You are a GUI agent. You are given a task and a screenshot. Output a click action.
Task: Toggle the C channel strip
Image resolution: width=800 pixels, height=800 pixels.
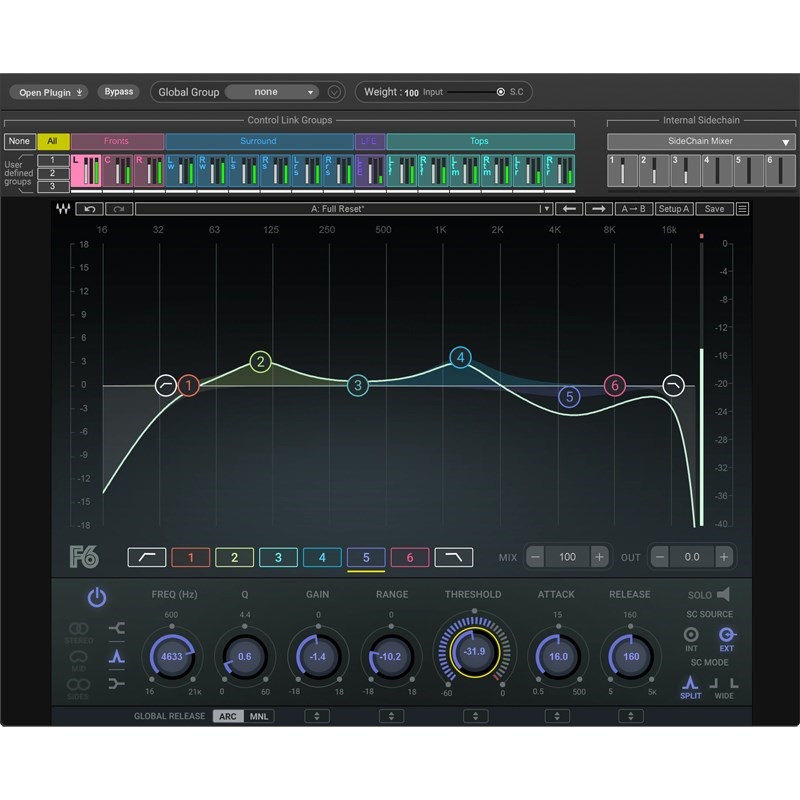tap(118, 170)
